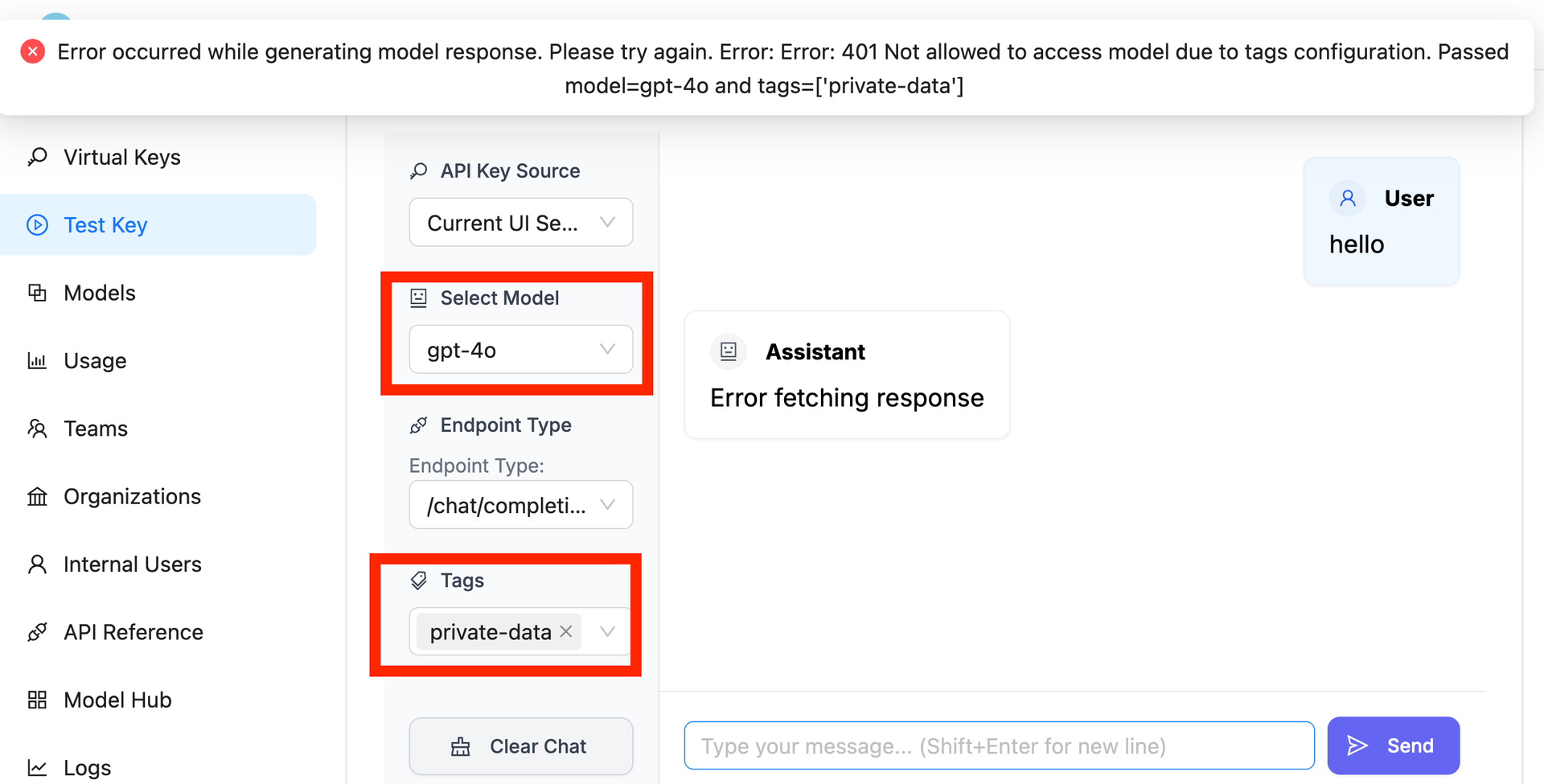Viewport: 1544px width, 784px height.
Task: Open Models via its sidebar icon
Action: [x=38, y=293]
